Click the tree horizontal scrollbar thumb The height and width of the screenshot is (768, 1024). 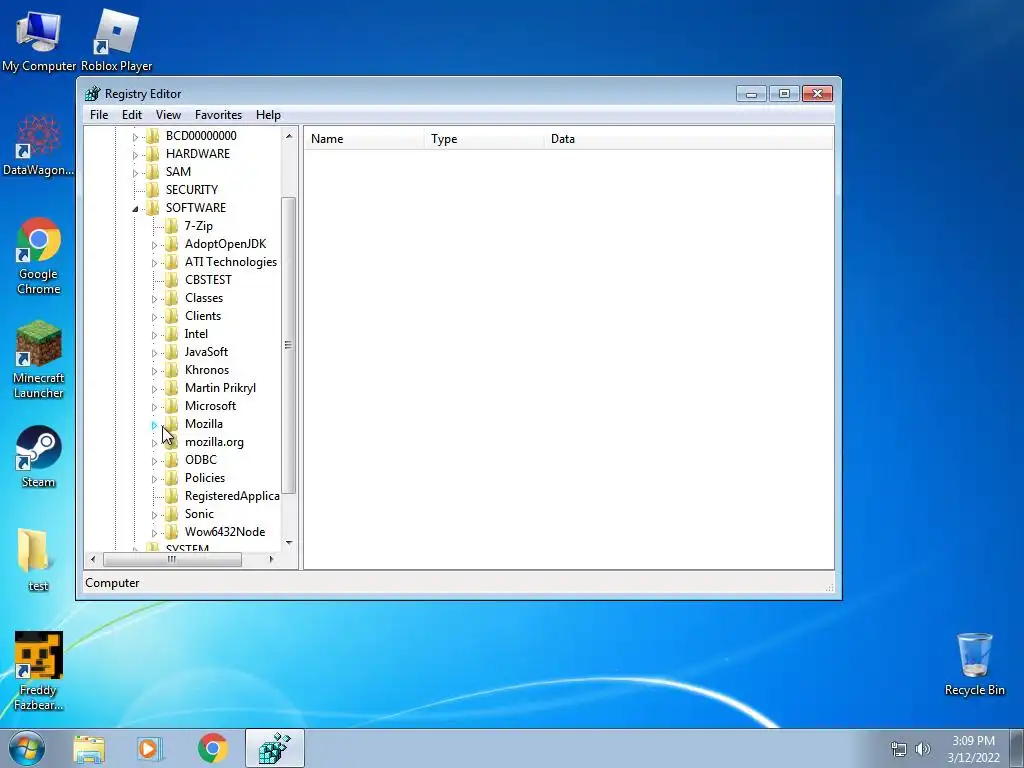tap(172, 559)
